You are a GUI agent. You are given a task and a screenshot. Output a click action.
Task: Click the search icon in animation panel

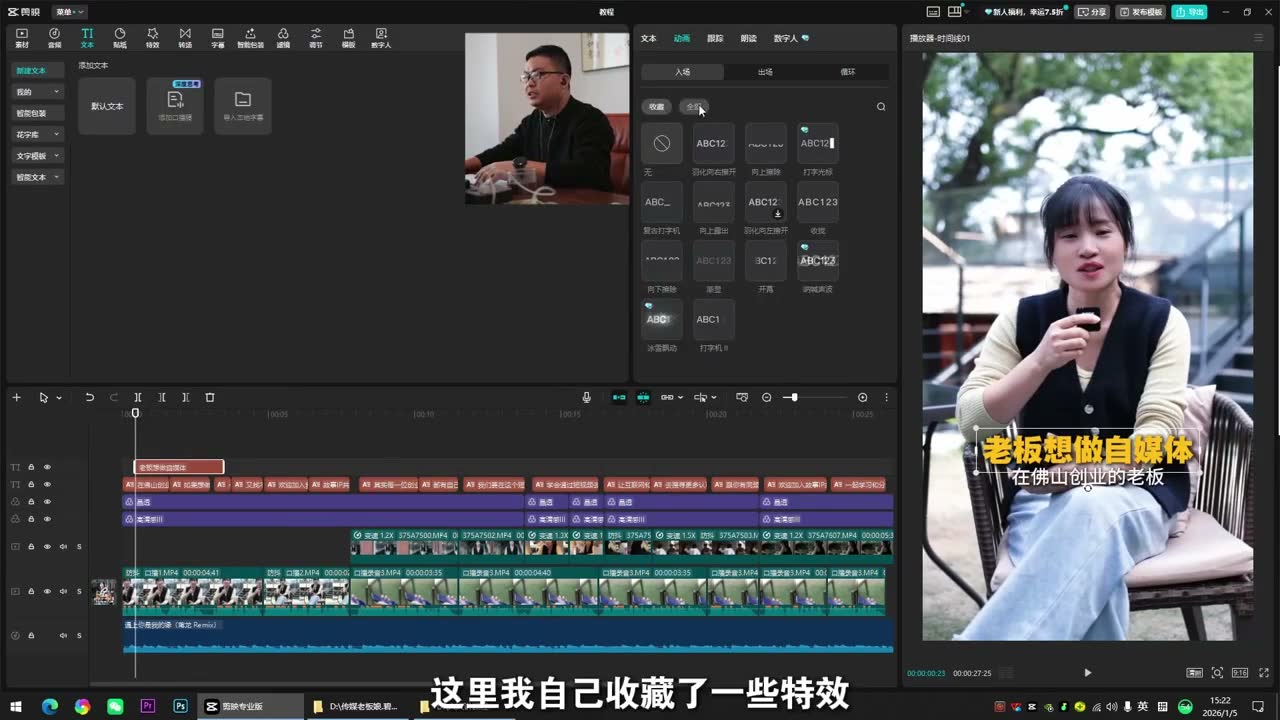tap(881, 106)
